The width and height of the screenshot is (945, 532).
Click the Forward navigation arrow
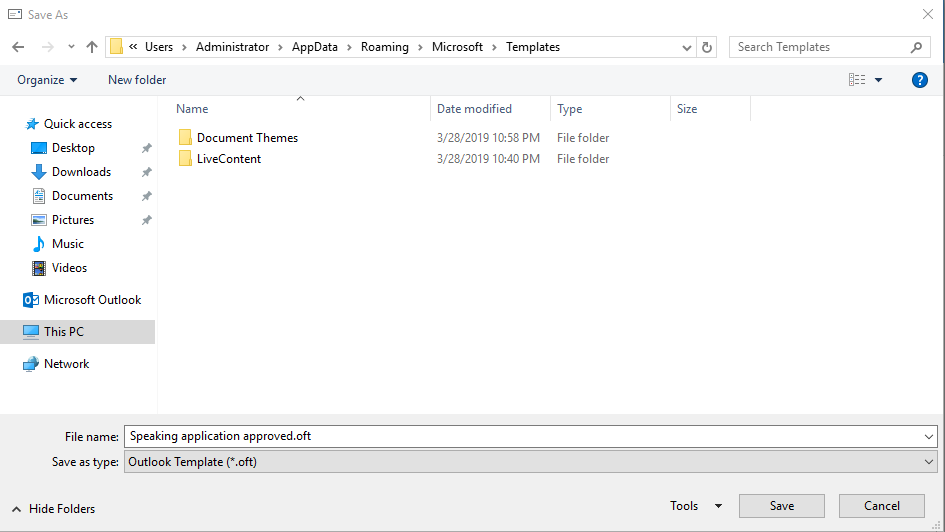(x=48, y=47)
